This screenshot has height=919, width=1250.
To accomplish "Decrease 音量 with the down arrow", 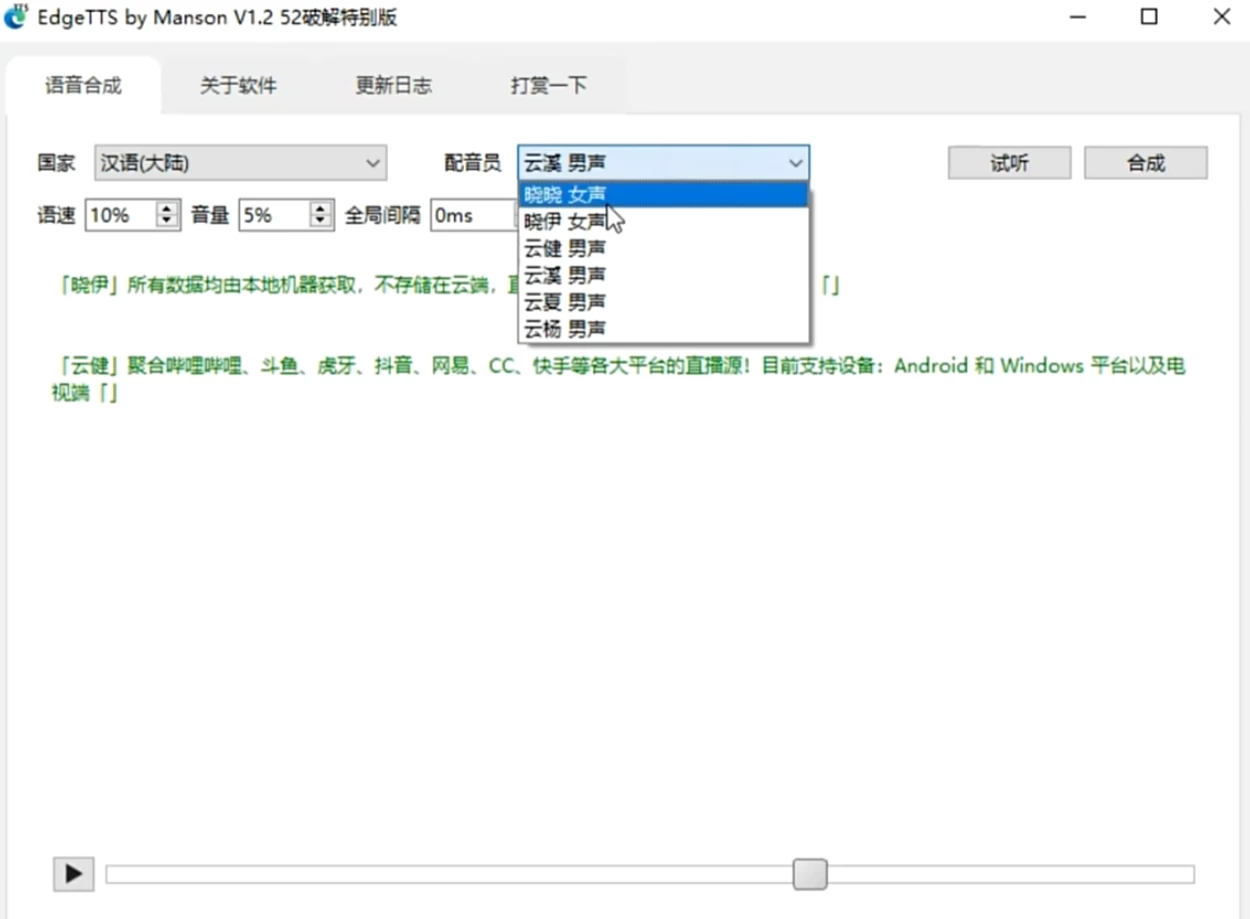I will [320, 222].
